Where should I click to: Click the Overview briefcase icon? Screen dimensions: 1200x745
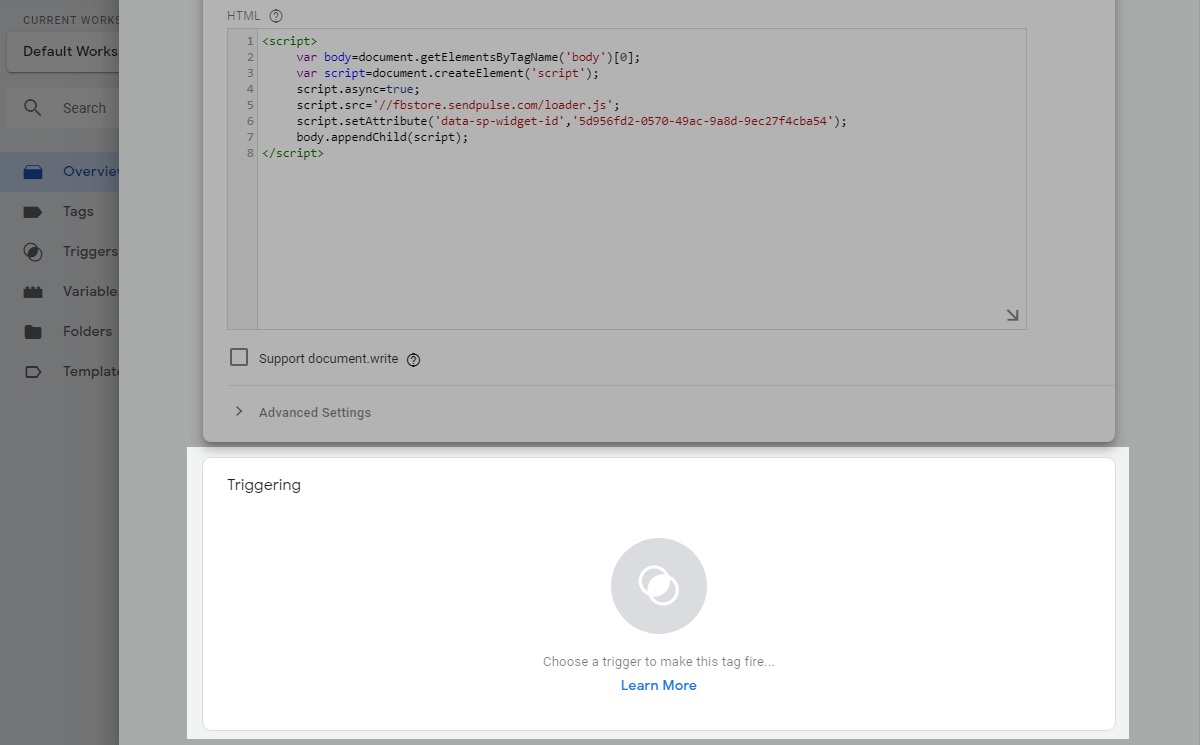click(33, 172)
